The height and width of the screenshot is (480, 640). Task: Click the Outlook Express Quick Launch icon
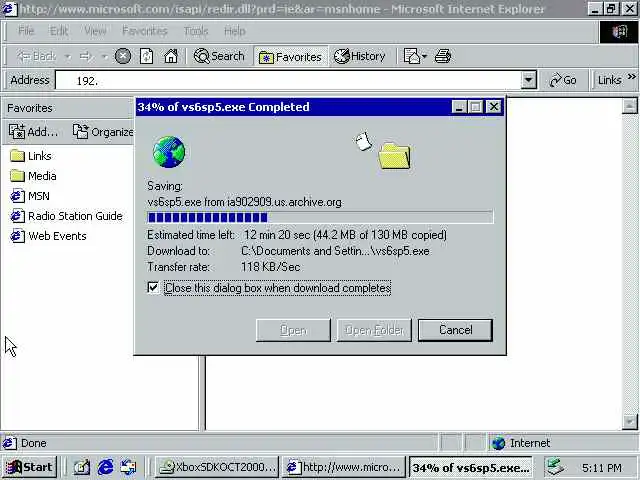[128, 467]
